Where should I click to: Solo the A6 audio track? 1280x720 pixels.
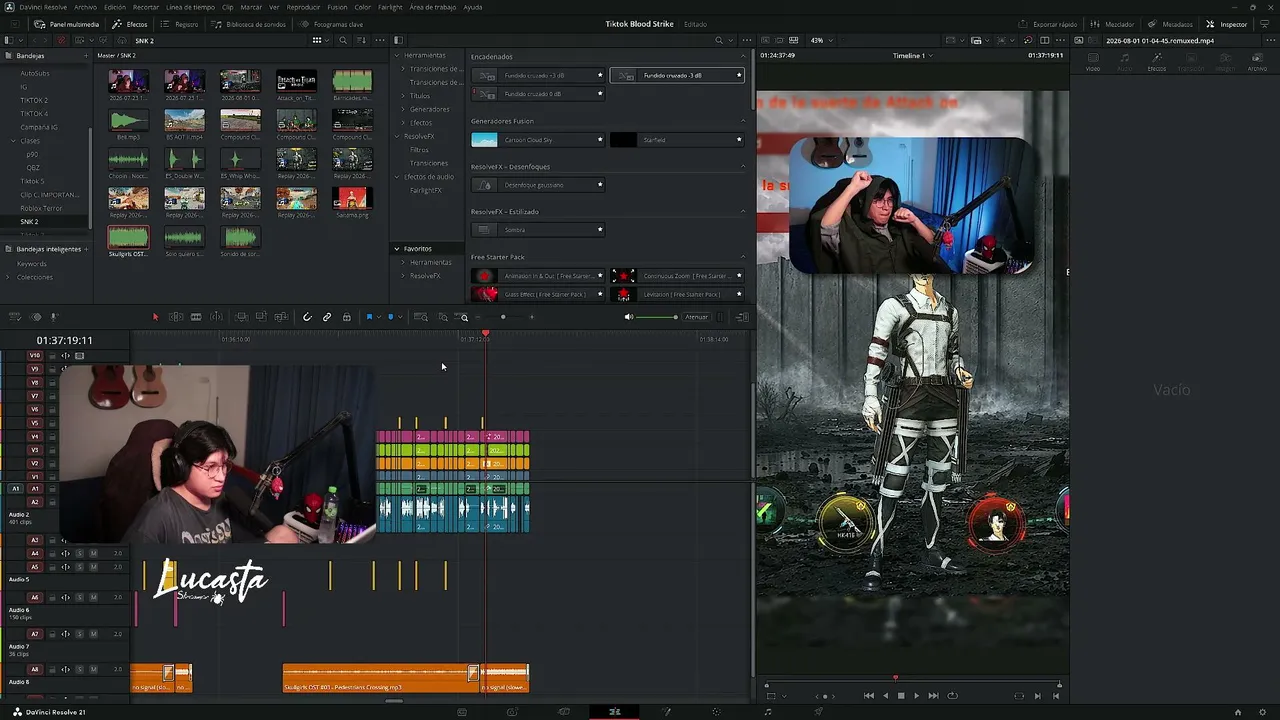coord(80,598)
